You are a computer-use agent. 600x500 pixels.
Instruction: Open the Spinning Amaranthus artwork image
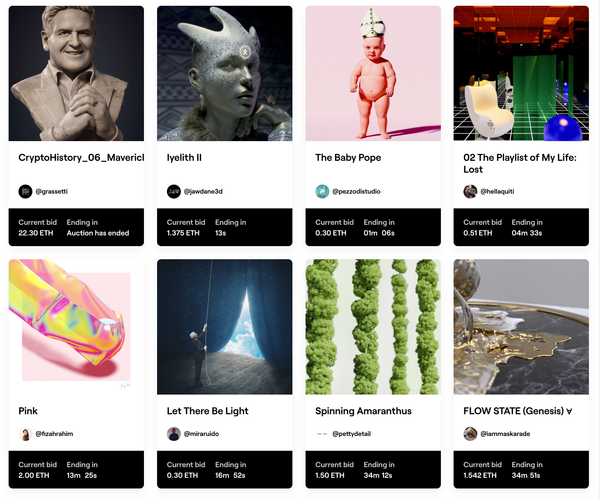(x=373, y=327)
